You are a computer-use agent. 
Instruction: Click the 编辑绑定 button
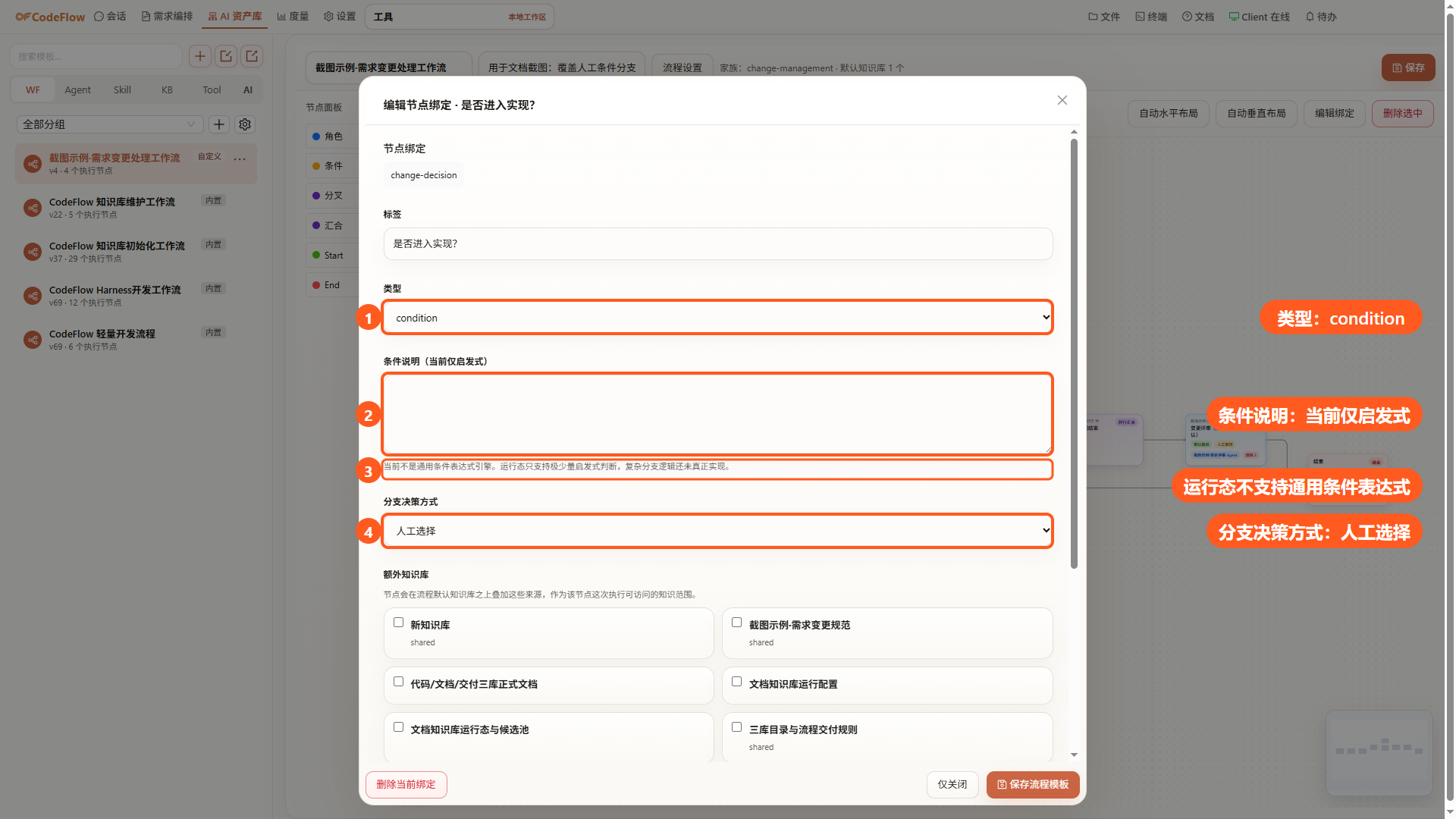tap(1335, 114)
